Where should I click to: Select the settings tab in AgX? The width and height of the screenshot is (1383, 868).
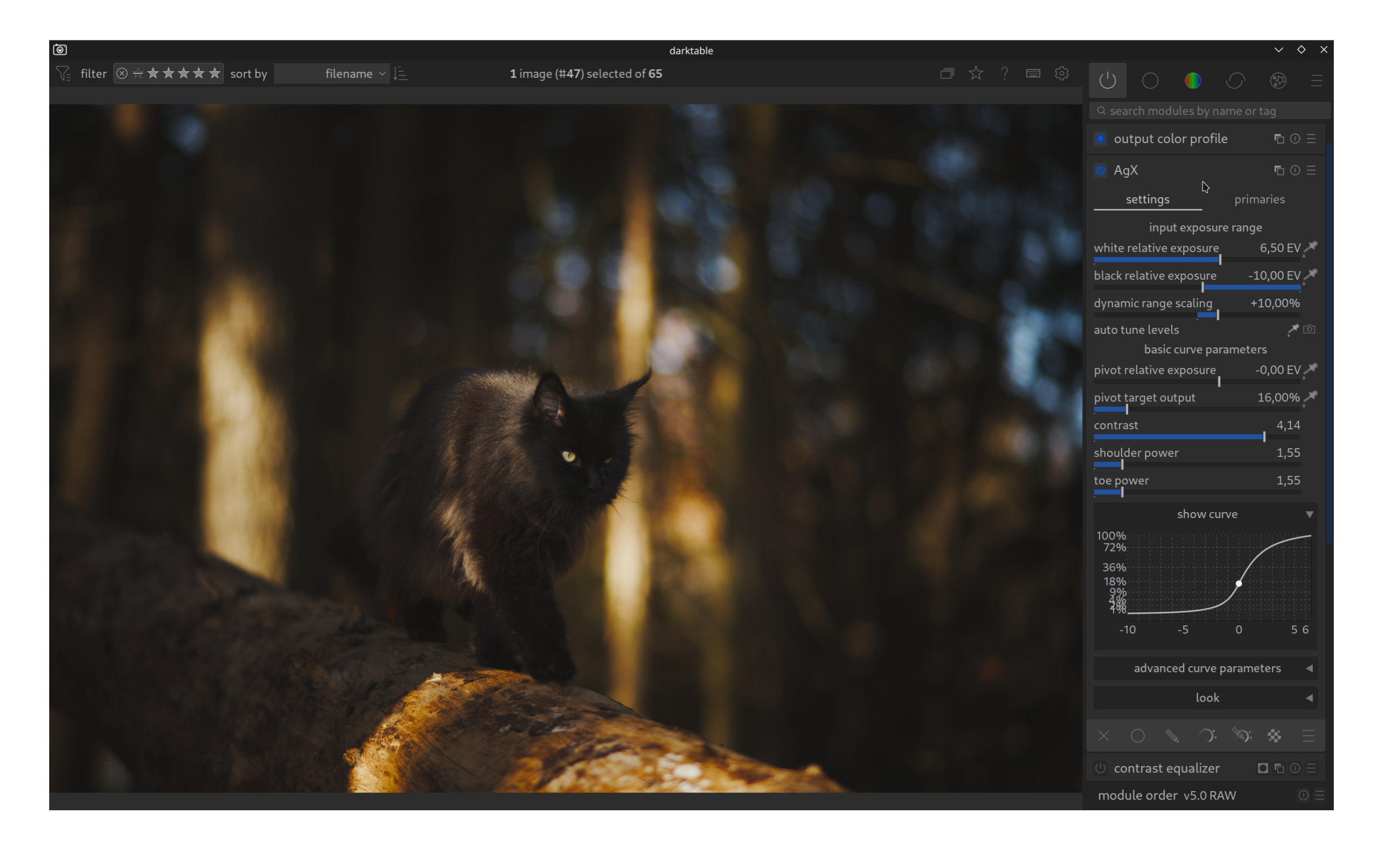(x=1147, y=199)
